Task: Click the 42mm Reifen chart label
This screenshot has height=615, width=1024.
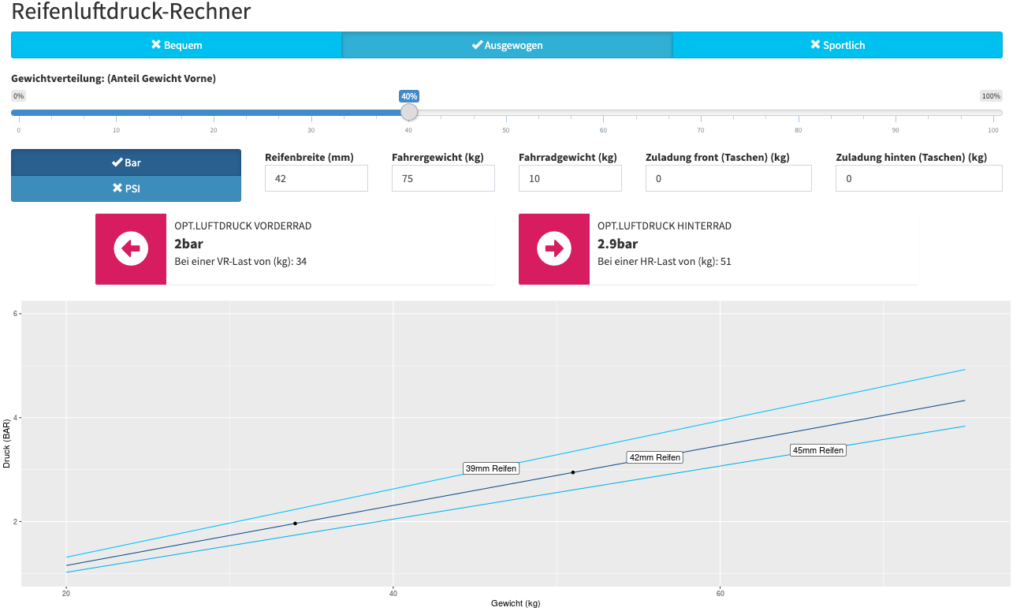Action: pyautogui.click(x=654, y=457)
